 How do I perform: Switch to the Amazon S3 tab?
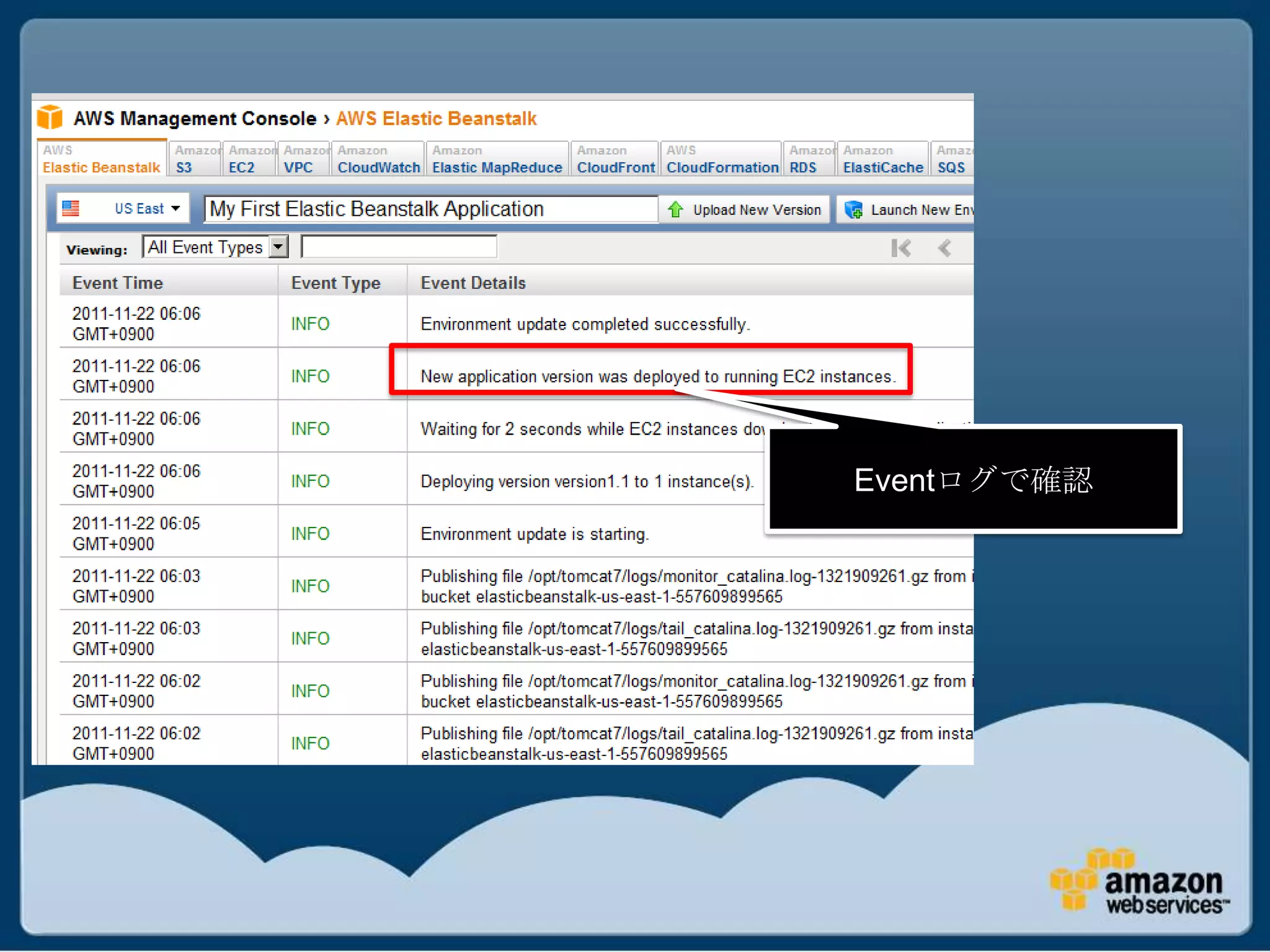pyautogui.click(x=194, y=159)
